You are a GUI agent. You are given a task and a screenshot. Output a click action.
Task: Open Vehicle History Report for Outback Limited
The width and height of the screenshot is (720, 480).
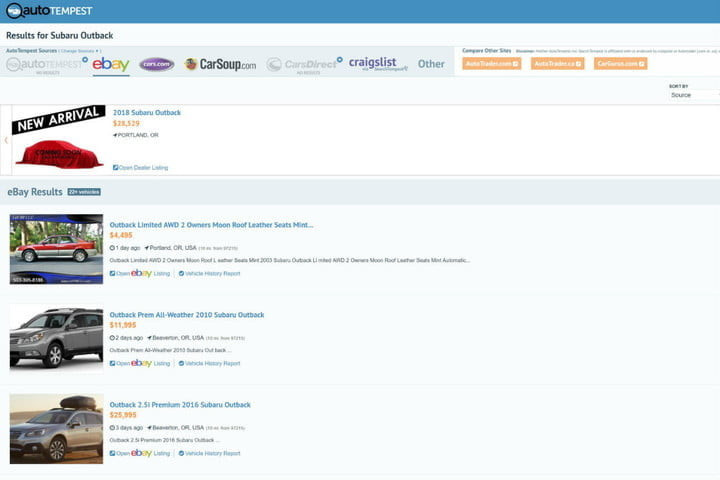coord(209,273)
